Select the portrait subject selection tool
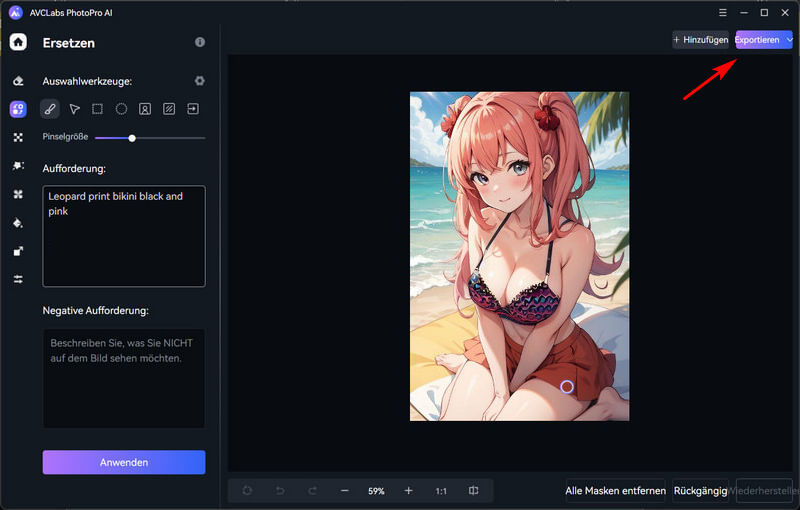The width and height of the screenshot is (800, 510). 145,109
